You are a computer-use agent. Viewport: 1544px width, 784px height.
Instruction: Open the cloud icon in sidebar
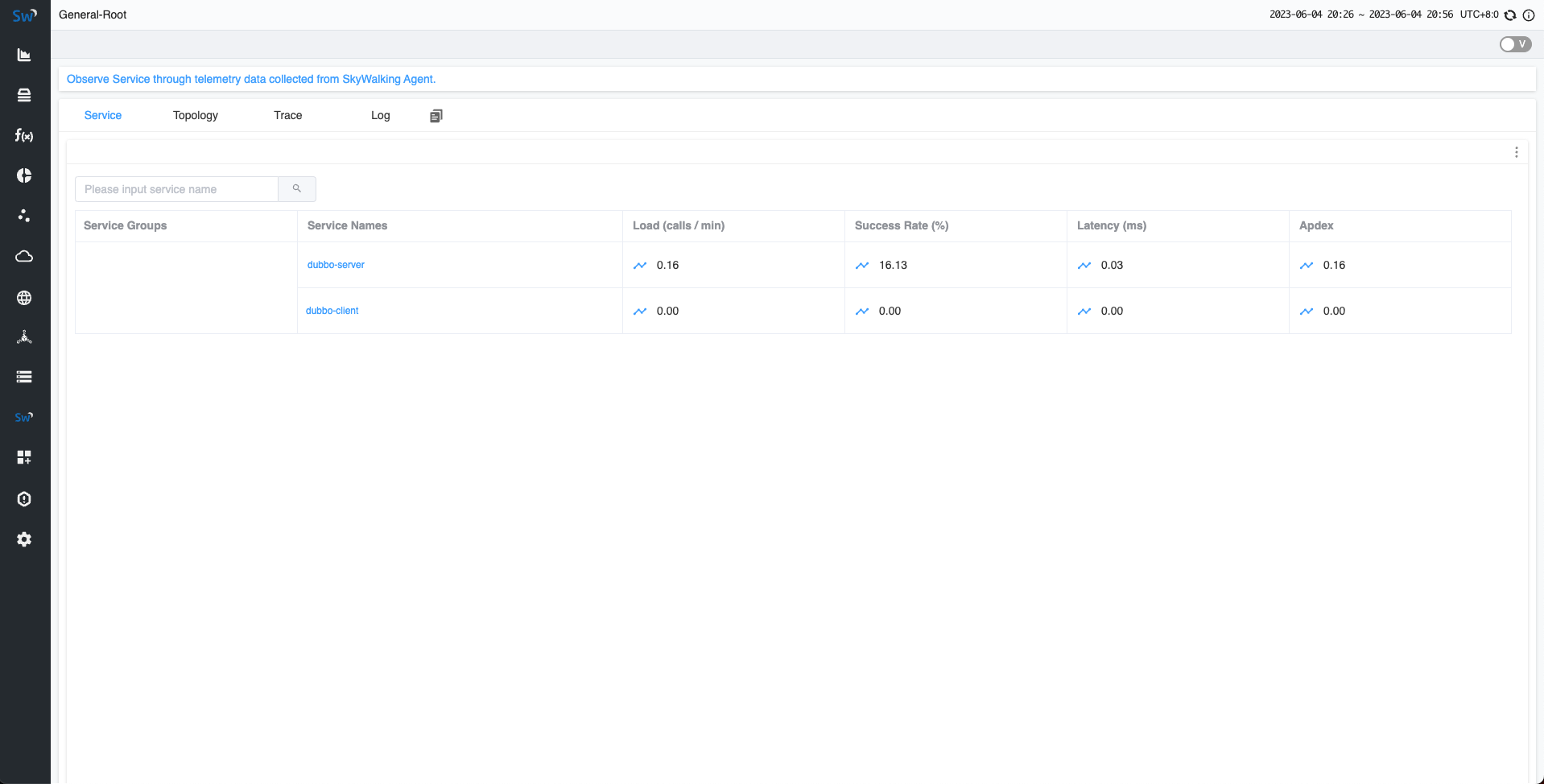coord(24,256)
